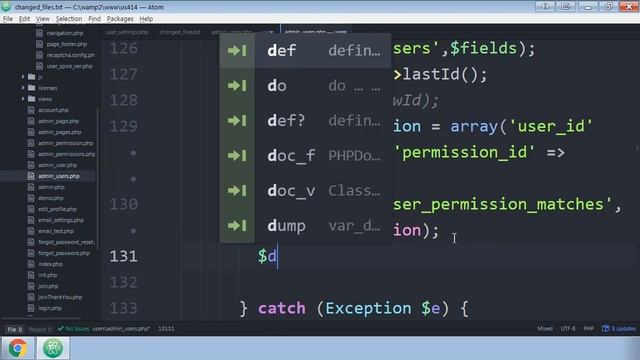
Task: Open admin_page.php in tree view
Action: 58,121
